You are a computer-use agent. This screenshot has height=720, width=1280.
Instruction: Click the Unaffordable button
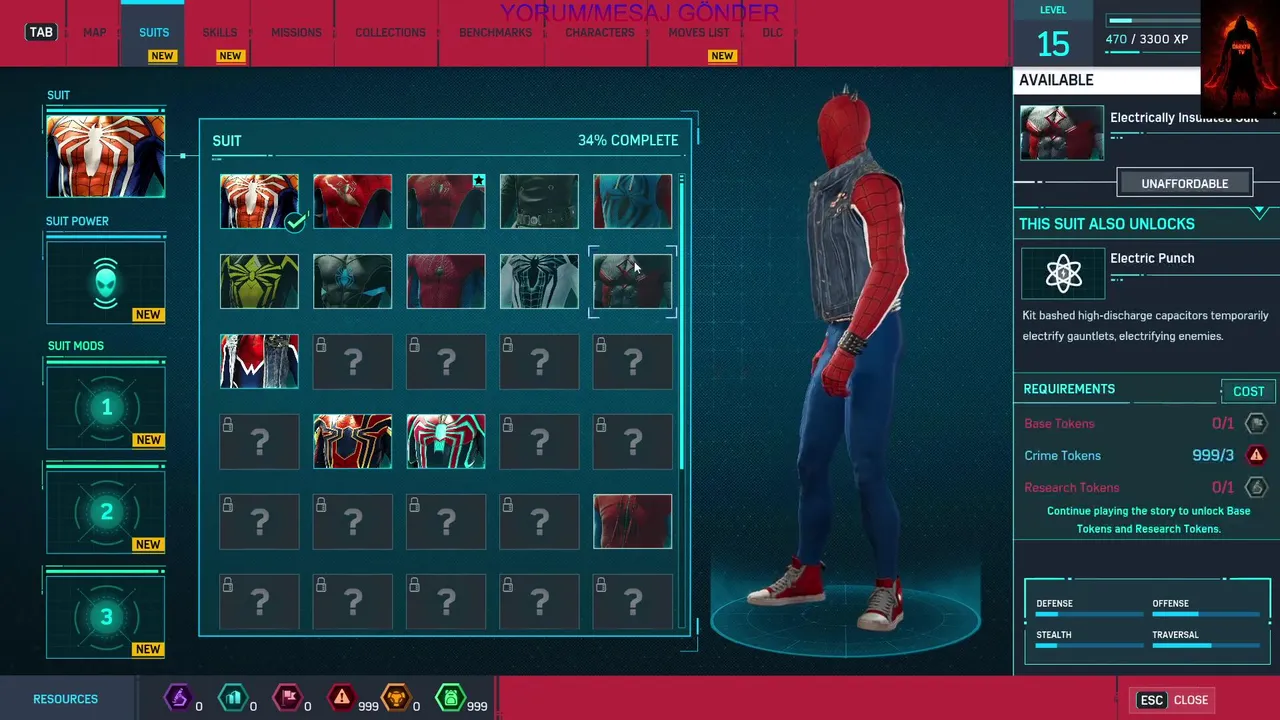point(1184,183)
